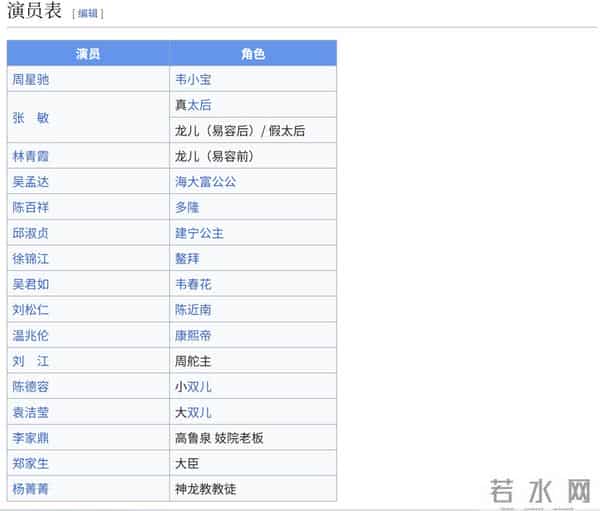Open the 多隆 character link
The width and height of the screenshot is (600, 511).
point(187,207)
